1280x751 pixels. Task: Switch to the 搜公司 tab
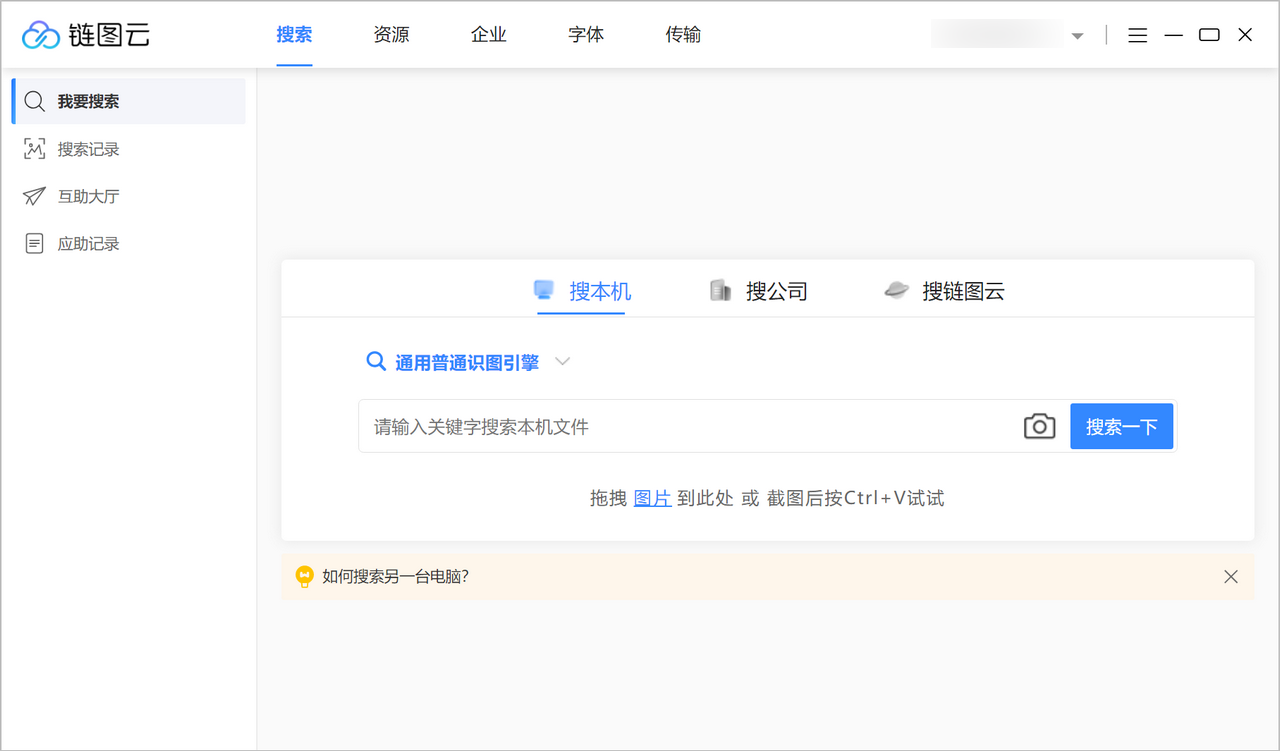click(x=760, y=291)
